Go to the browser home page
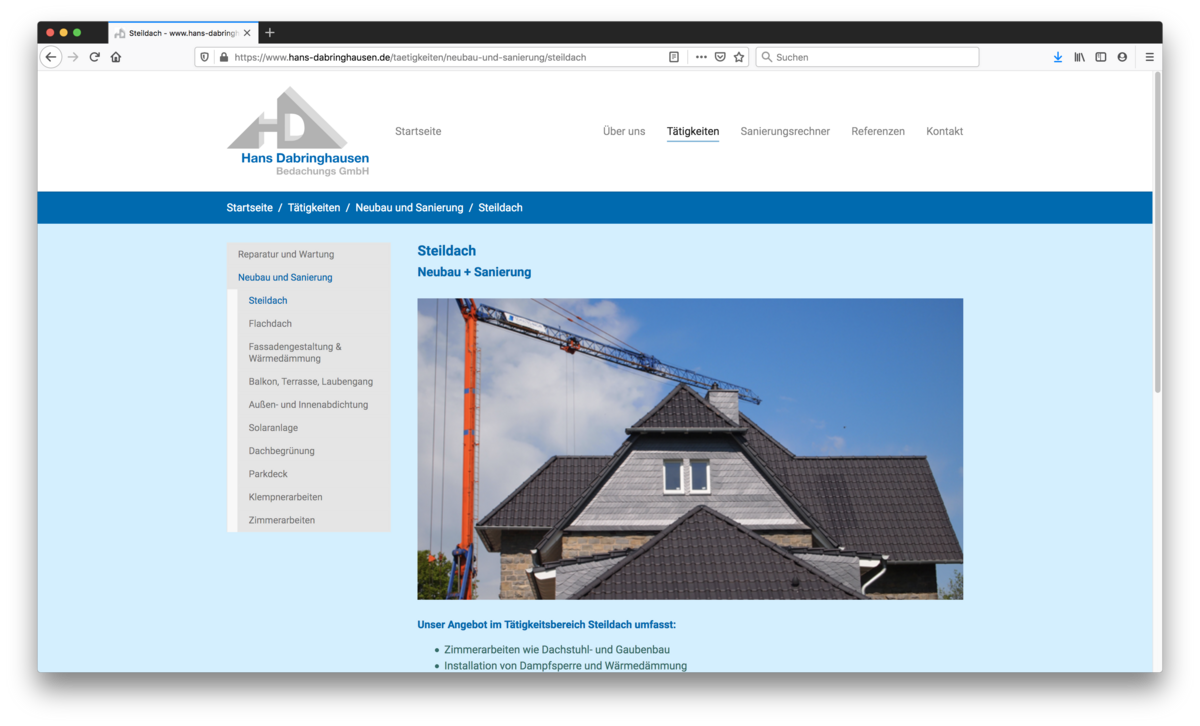The image size is (1200, 726). (116, 57)
